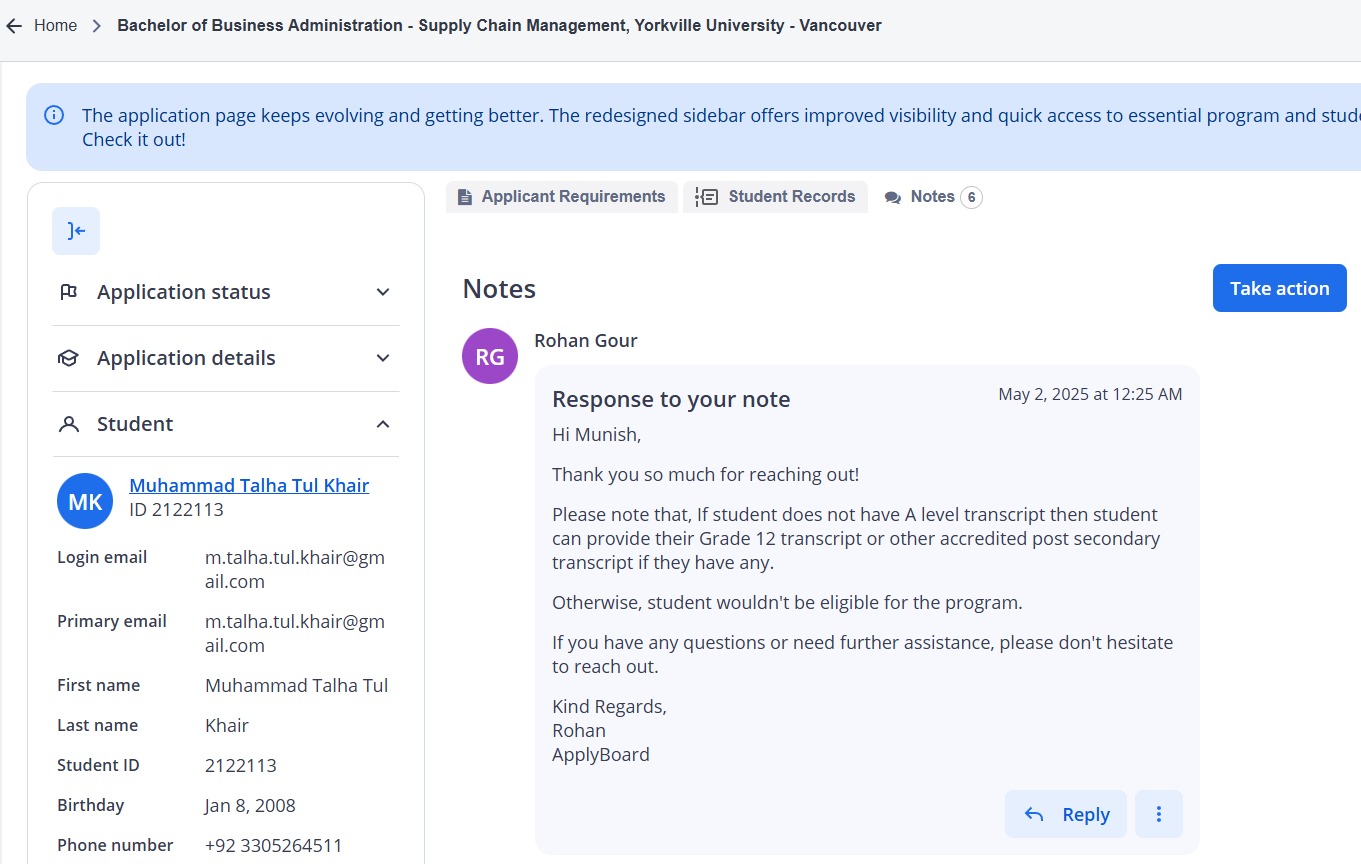Collapse the Student section chevron
Image resolution: width=1361 pixels, height=864 pixels.
[382, 424]
